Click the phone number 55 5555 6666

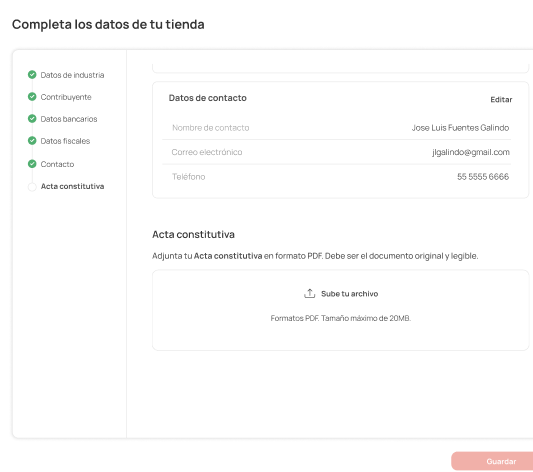(x=483, y=176)
